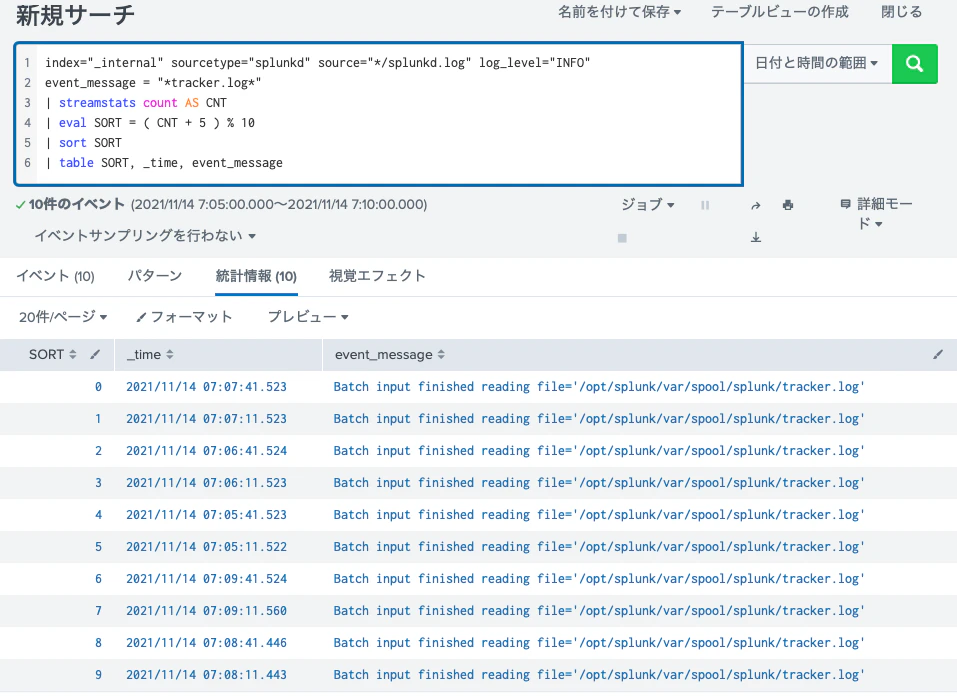Open ジョブ menu
This screenshot has width=957, height=699.
(648, 205)
